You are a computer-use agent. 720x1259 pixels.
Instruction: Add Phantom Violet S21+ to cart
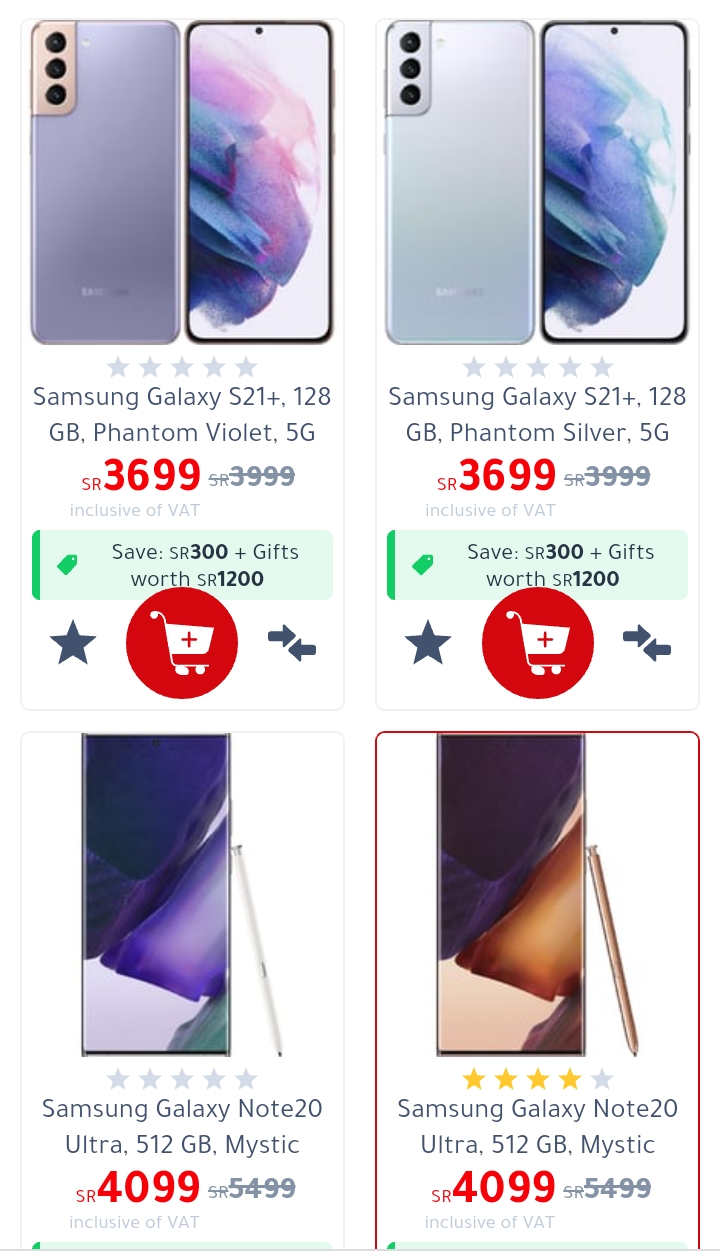click(x=182, y=643)
